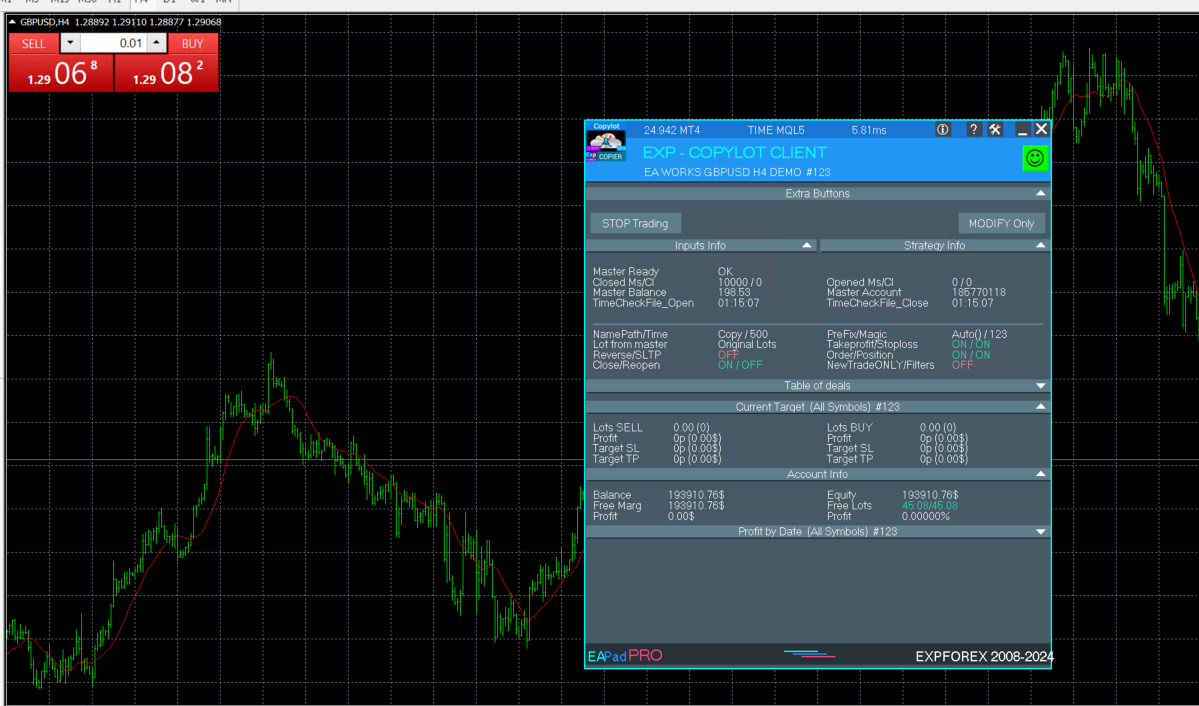The height and width of the screenshot is (706, 1199).
Task: Click the NewTradeONLY/Filters OFF status
Action: pyautogui.click(x=962, y=365)
